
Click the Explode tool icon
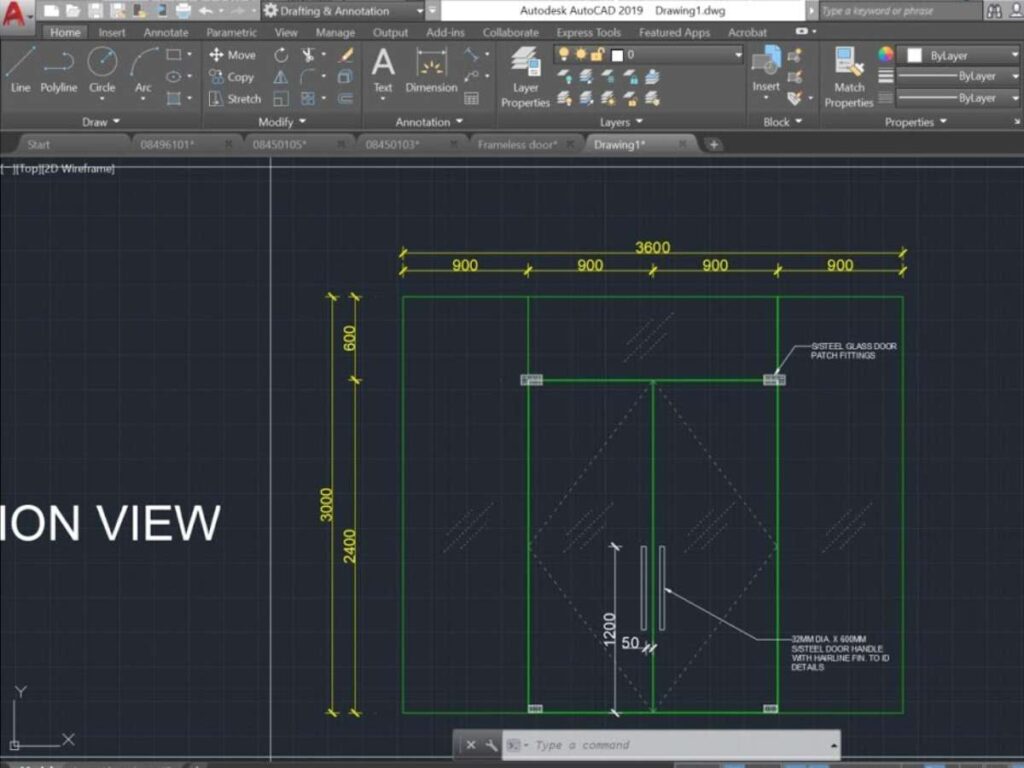[346, 77]
